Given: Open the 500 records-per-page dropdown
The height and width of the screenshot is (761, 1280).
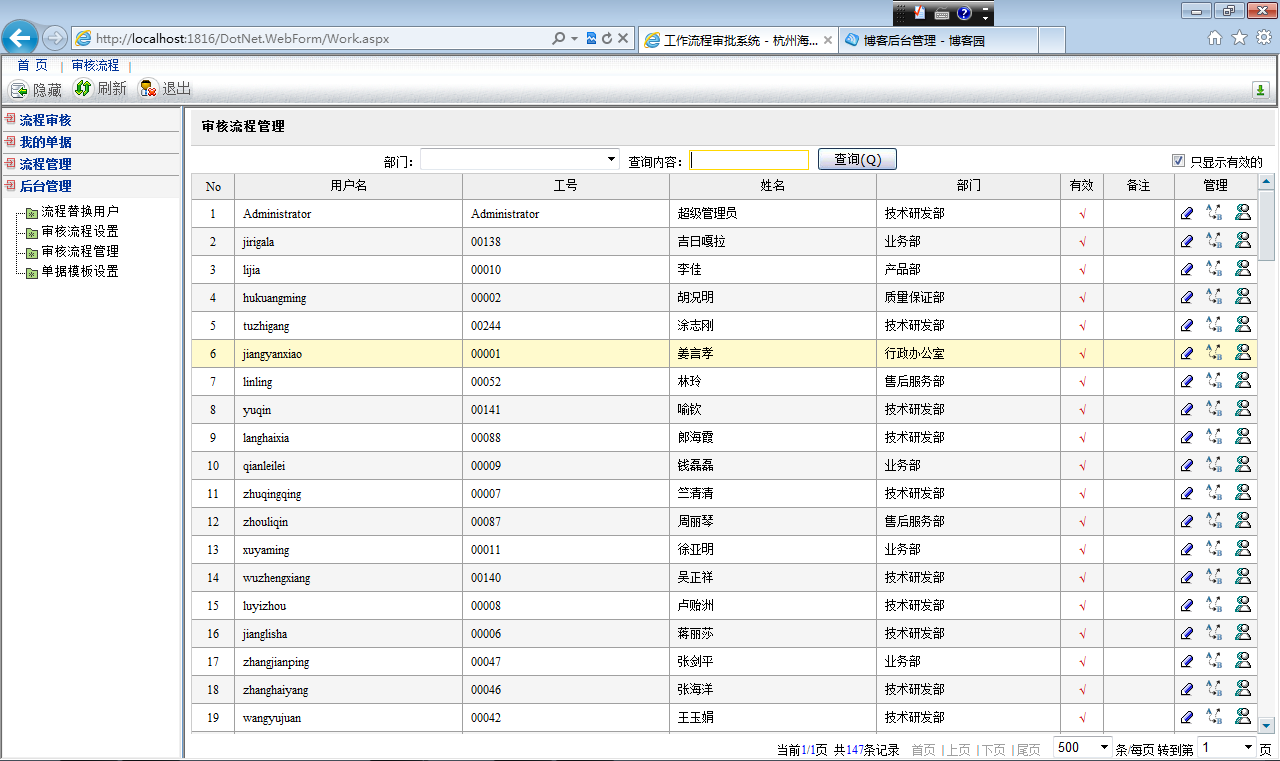Looking at the screenshot, I should [x=1083, y=747].
